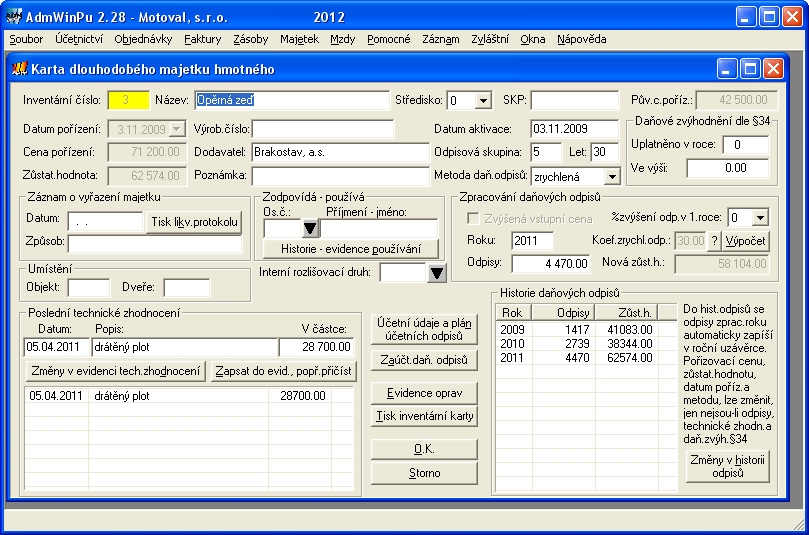Image resolution: width=809 pixels, height=535 pixels.
Task: Click the asset card window icon
Action: click(x=19, y=68)
